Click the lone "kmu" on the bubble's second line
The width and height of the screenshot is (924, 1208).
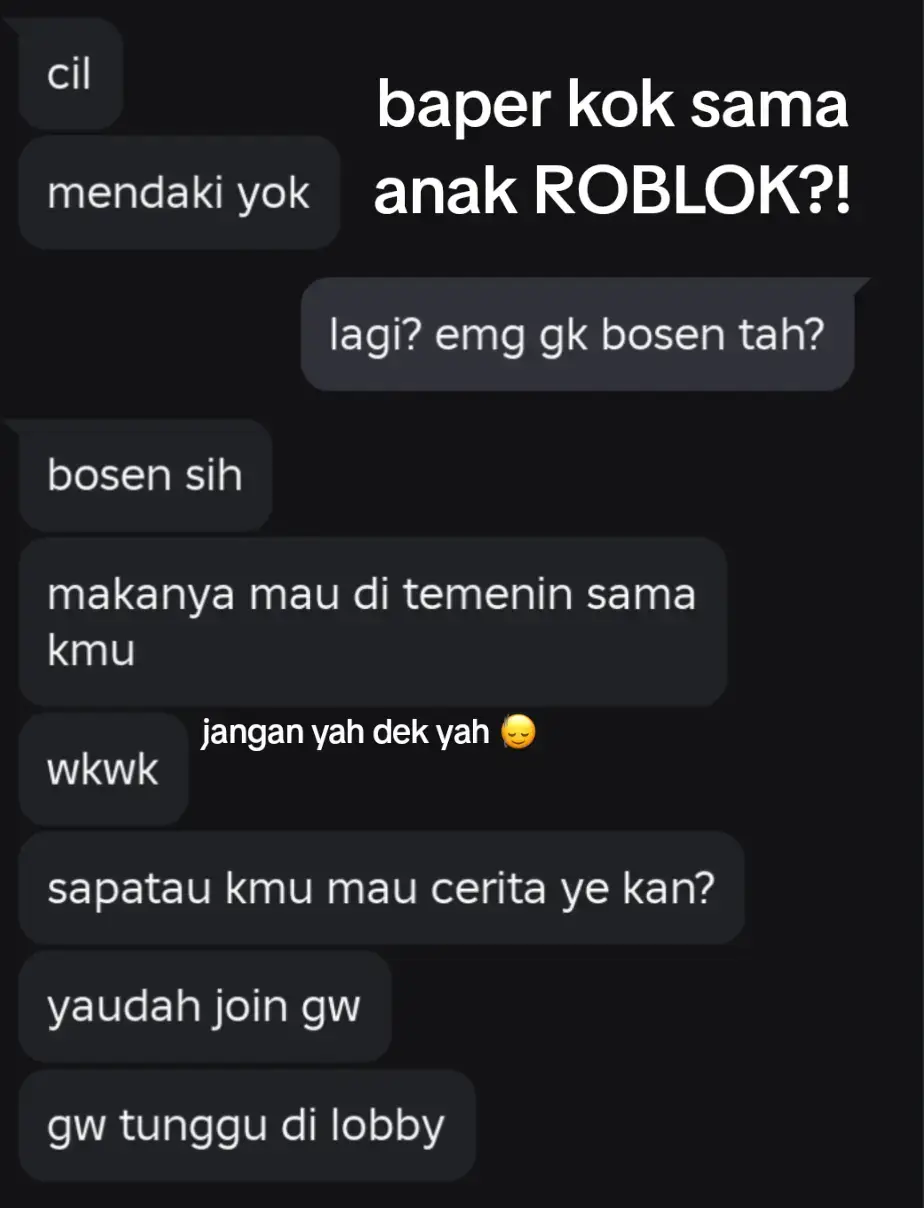point(91,652)
